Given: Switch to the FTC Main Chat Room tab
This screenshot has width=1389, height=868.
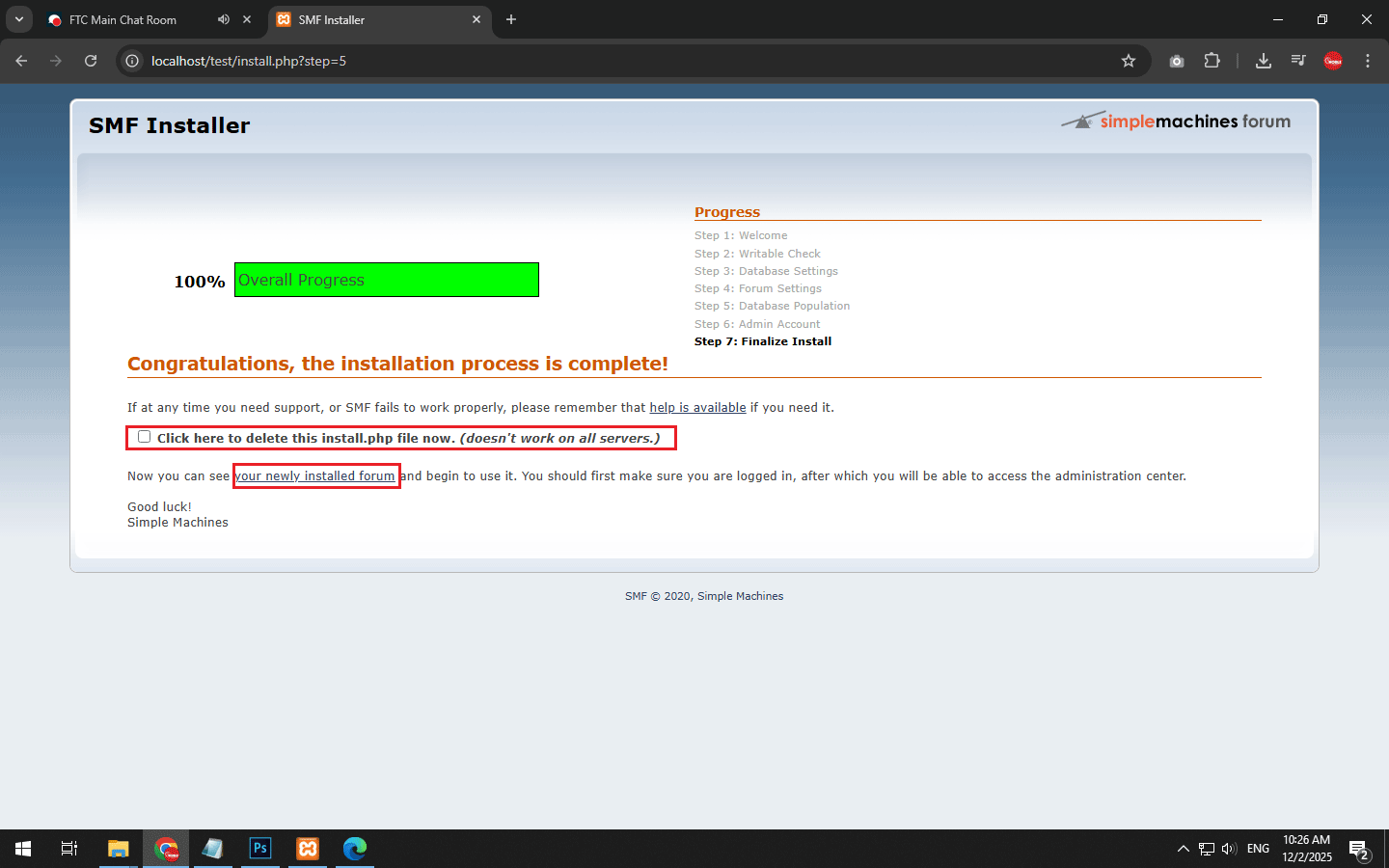Looking at the screenshot, I should pos(123,19).
